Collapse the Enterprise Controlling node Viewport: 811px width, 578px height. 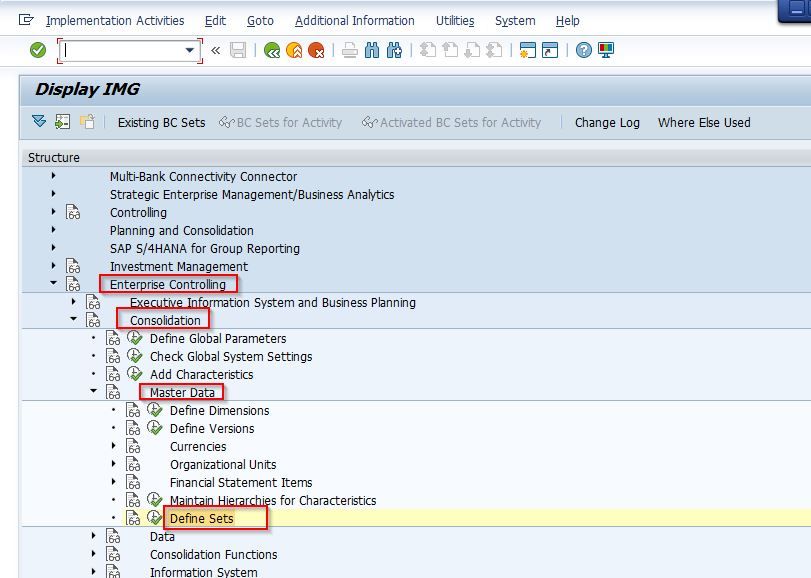click(x=53, y=283)
